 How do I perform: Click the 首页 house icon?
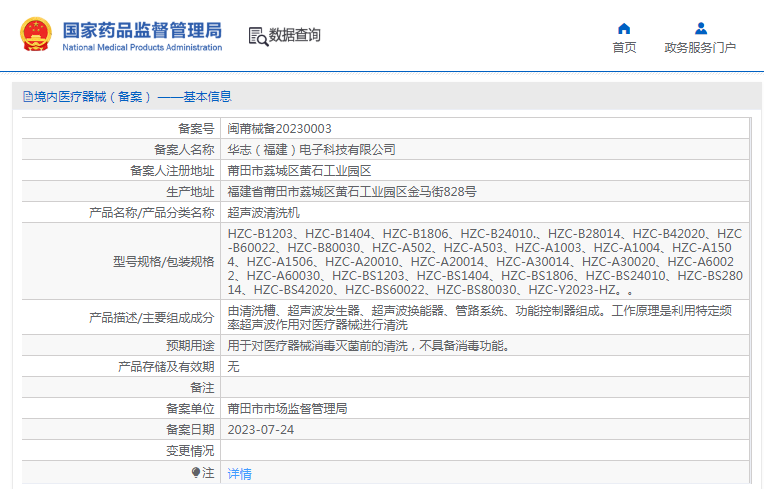tap(624, 28)
